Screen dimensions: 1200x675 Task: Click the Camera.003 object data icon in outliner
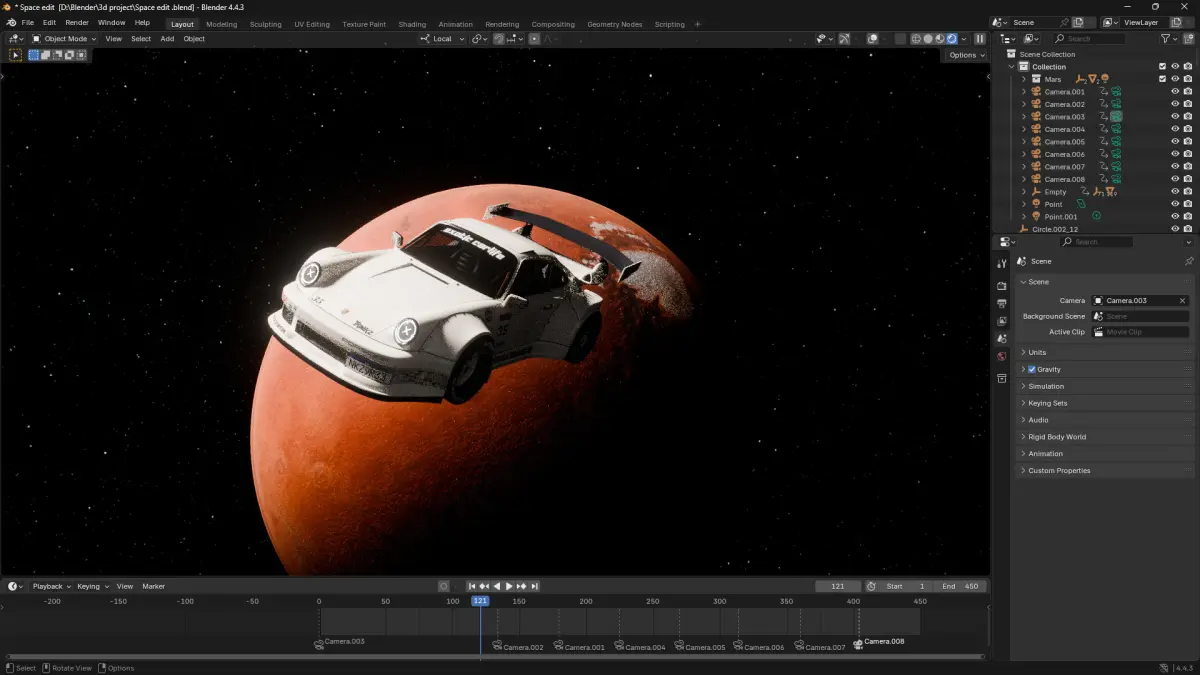tap(1116, 116)
